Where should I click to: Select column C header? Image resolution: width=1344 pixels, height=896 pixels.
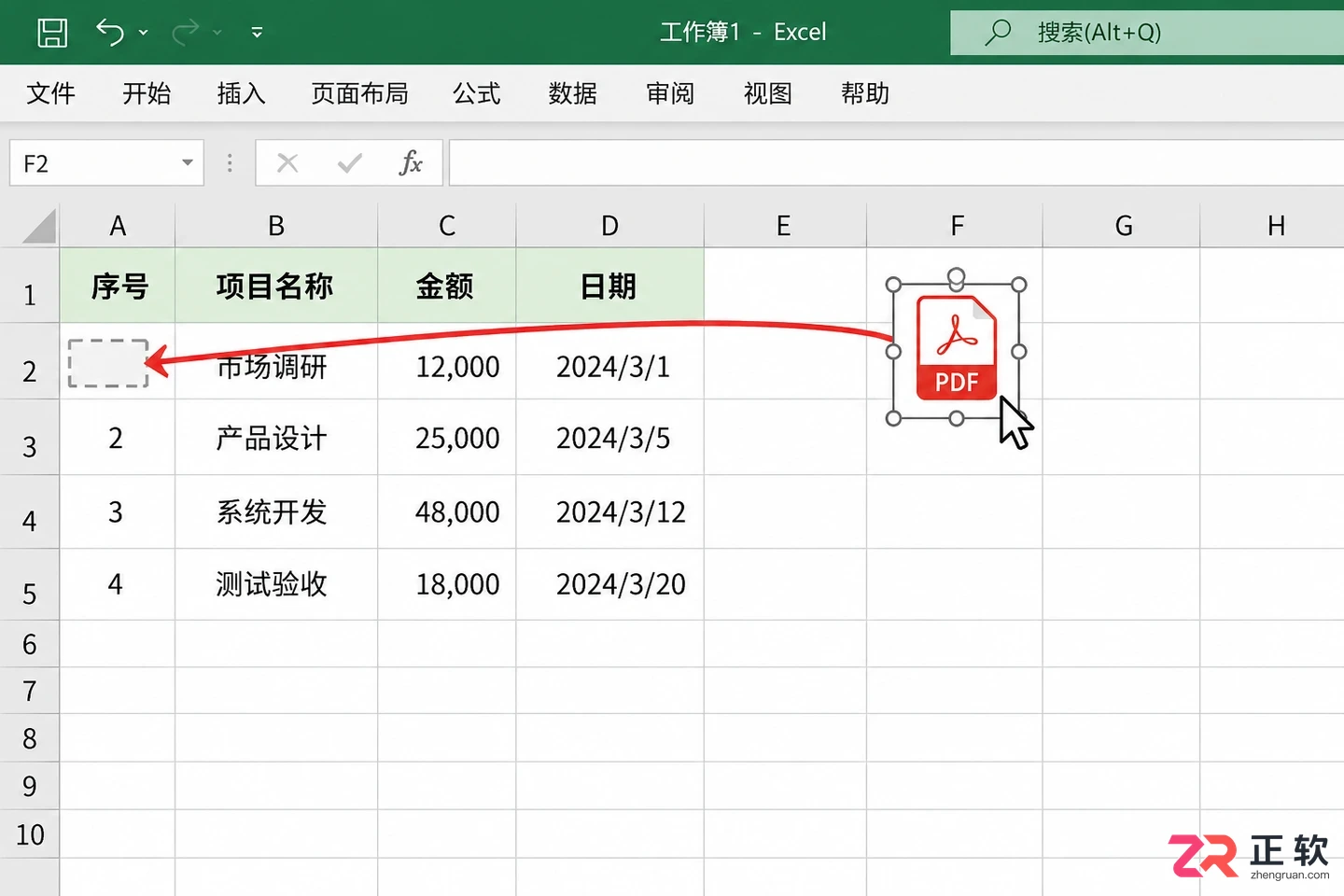click(447, 226)
